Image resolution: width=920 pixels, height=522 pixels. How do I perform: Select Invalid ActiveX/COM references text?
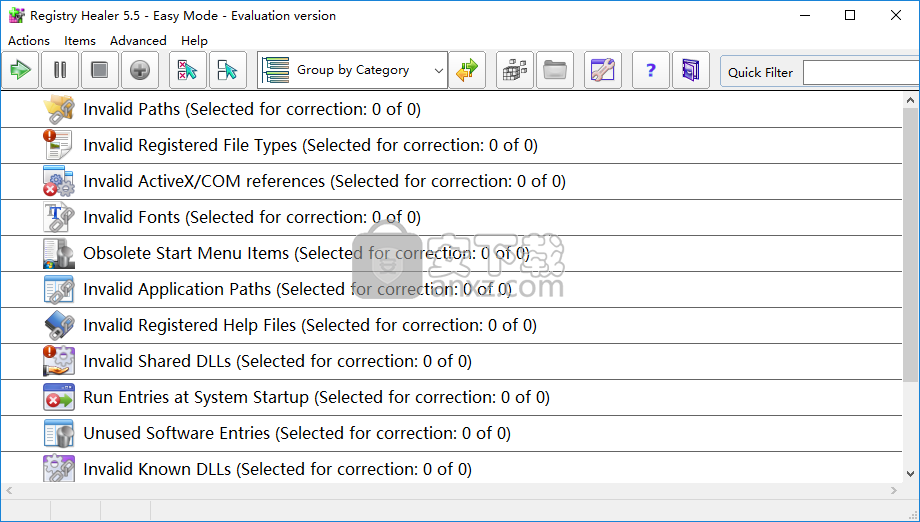[324, 181]
